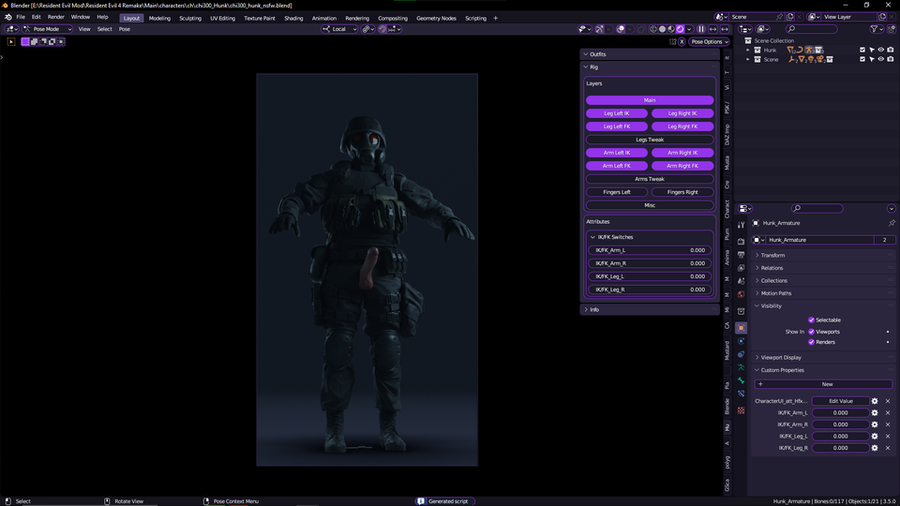Image resolution: width=900 pixels, height=506 pixels.
Task: Select material preview shading mode
Action: click(671, 29)
